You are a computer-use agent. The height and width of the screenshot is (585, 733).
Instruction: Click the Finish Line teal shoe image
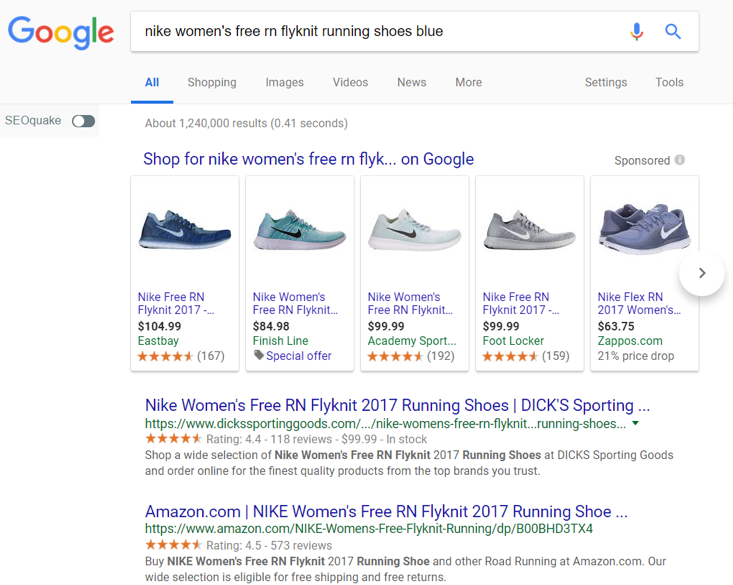tap(300, 229)
